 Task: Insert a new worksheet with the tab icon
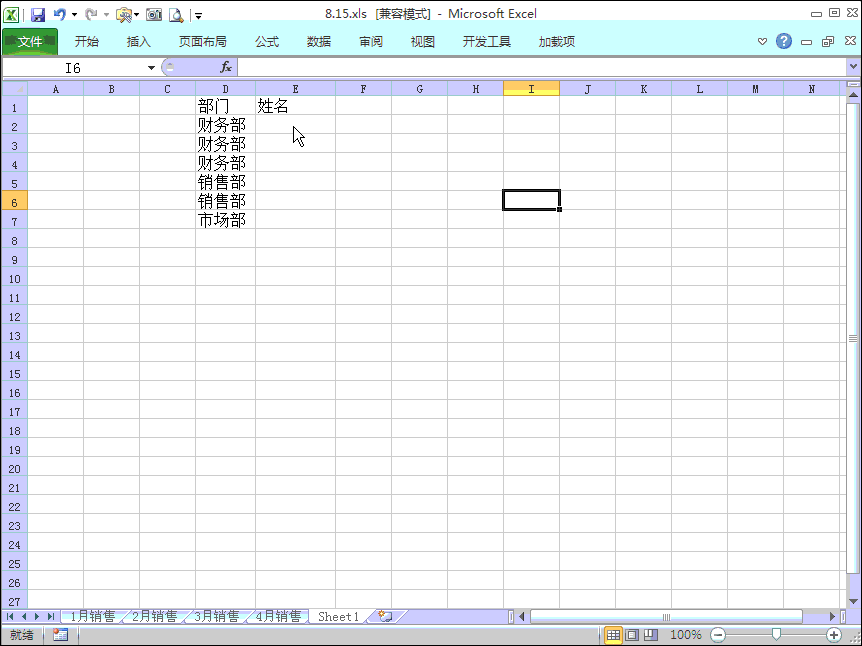pyautogui.click(x=386, y=617)
